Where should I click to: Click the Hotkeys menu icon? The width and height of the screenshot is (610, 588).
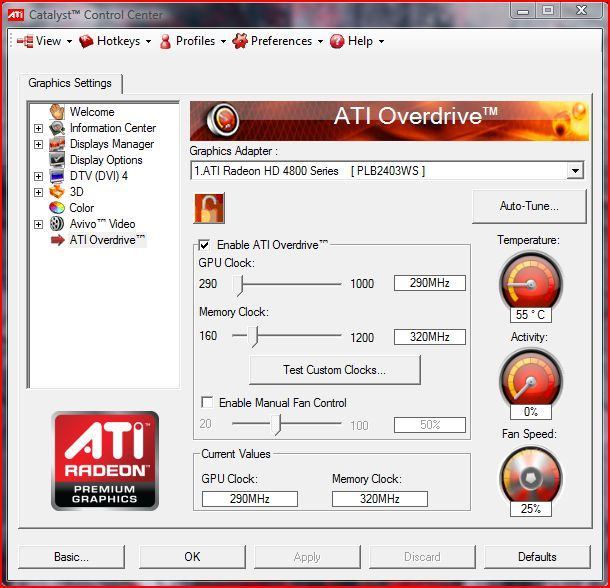(86, 41)
